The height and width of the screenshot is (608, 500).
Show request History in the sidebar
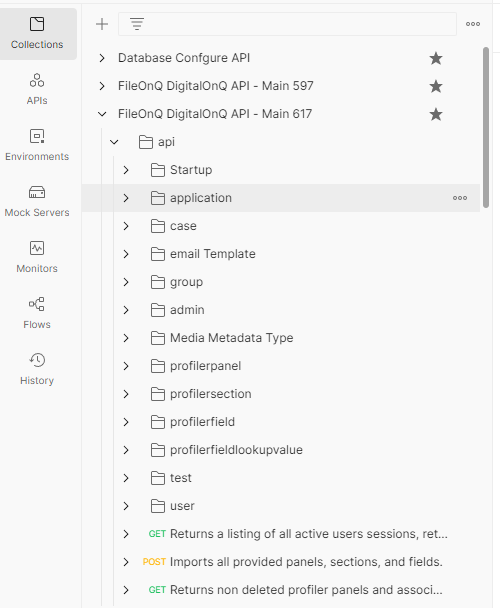[x=37, y=370]
